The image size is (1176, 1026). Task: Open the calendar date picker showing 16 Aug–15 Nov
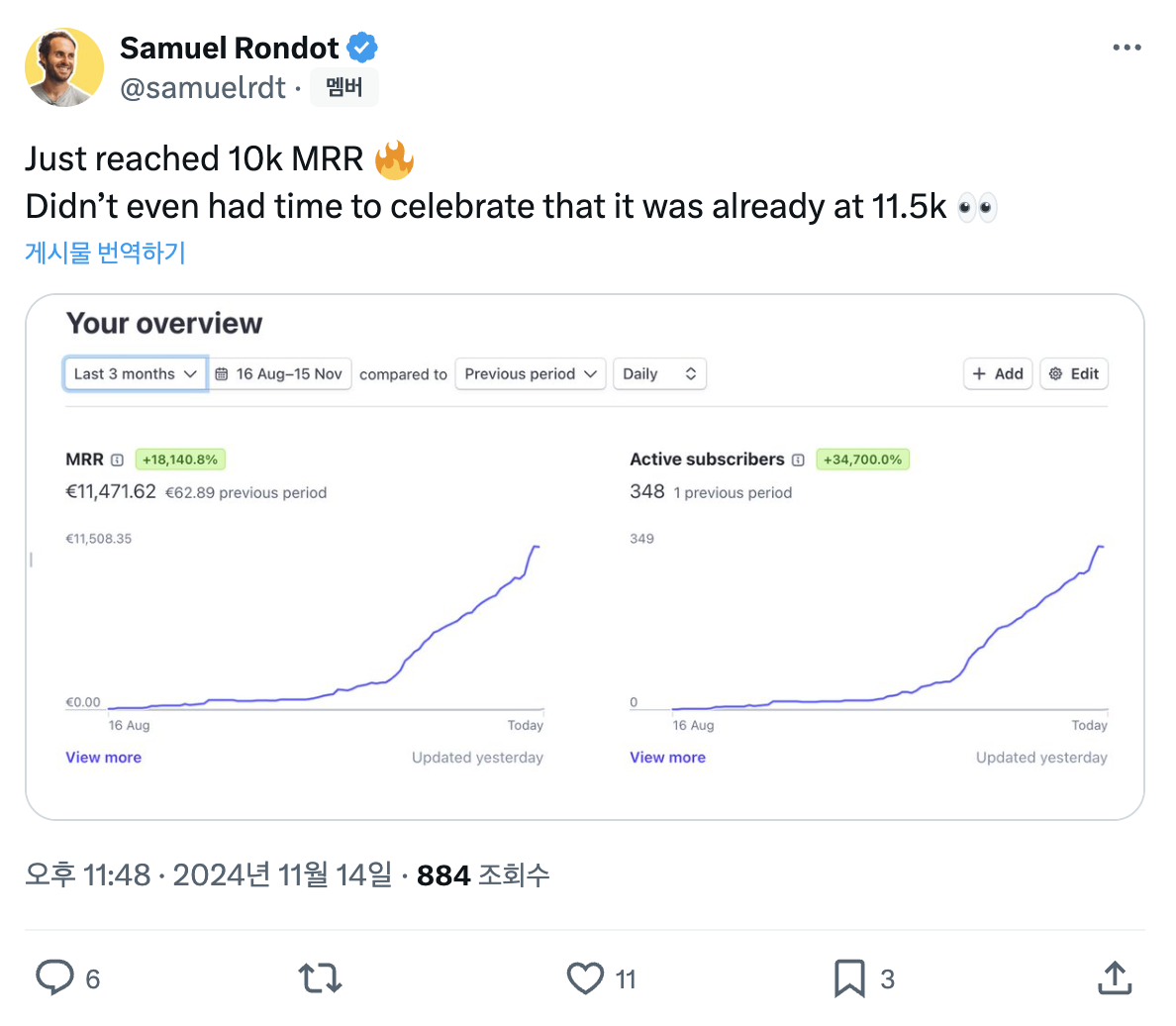point(280,373)
